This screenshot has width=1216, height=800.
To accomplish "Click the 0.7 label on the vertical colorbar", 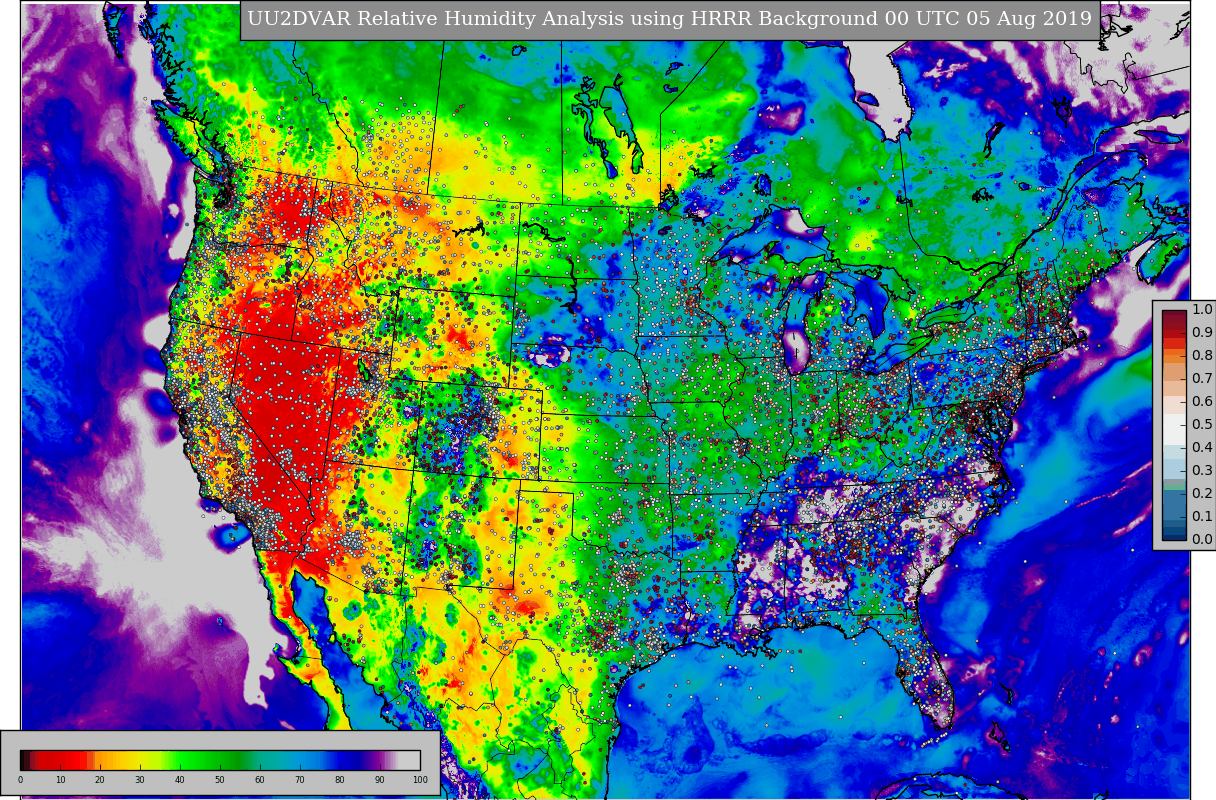I will click(x=1202, y=378).
